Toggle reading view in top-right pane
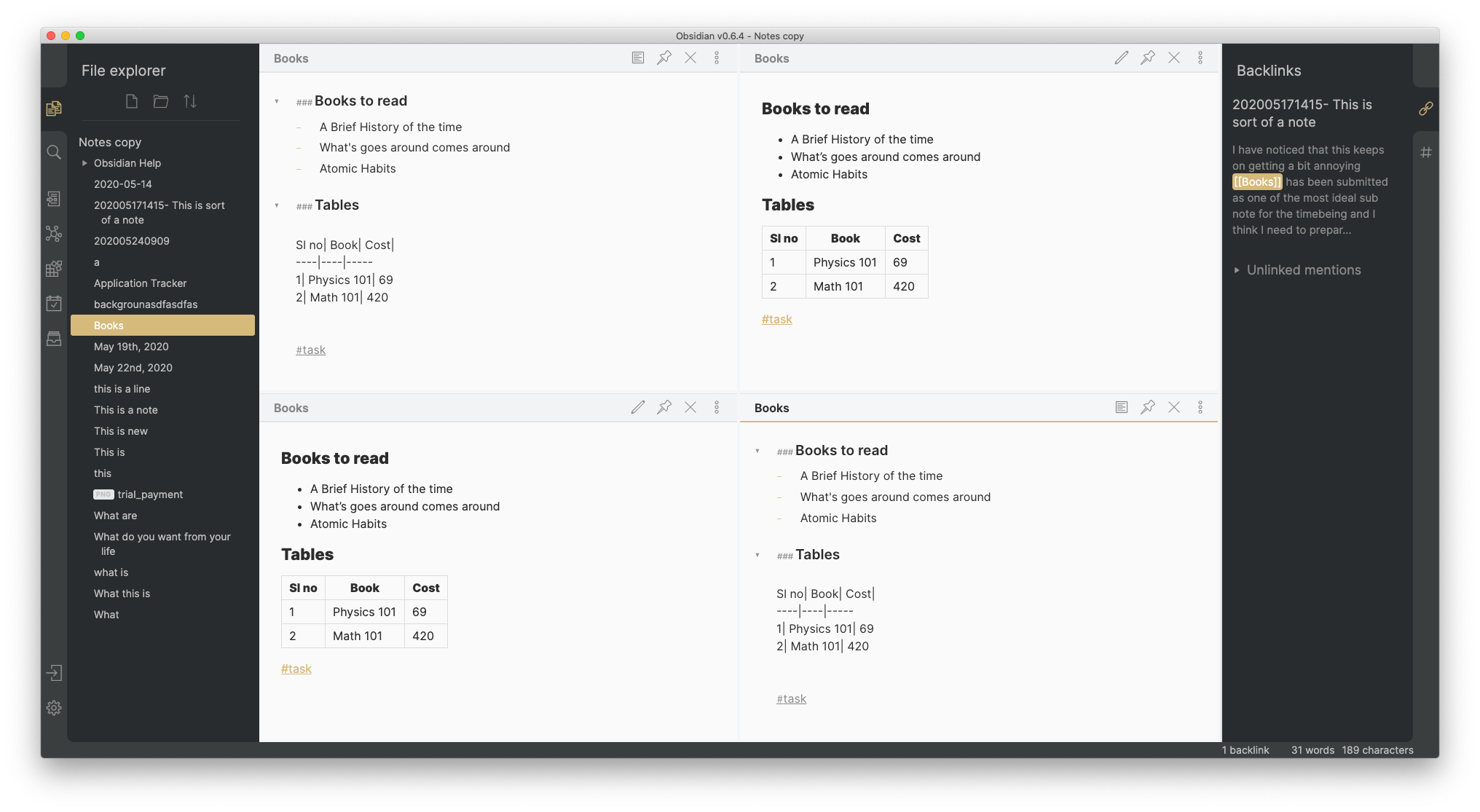This screenshot has height=812, width=1480. tap(1121, 58)
